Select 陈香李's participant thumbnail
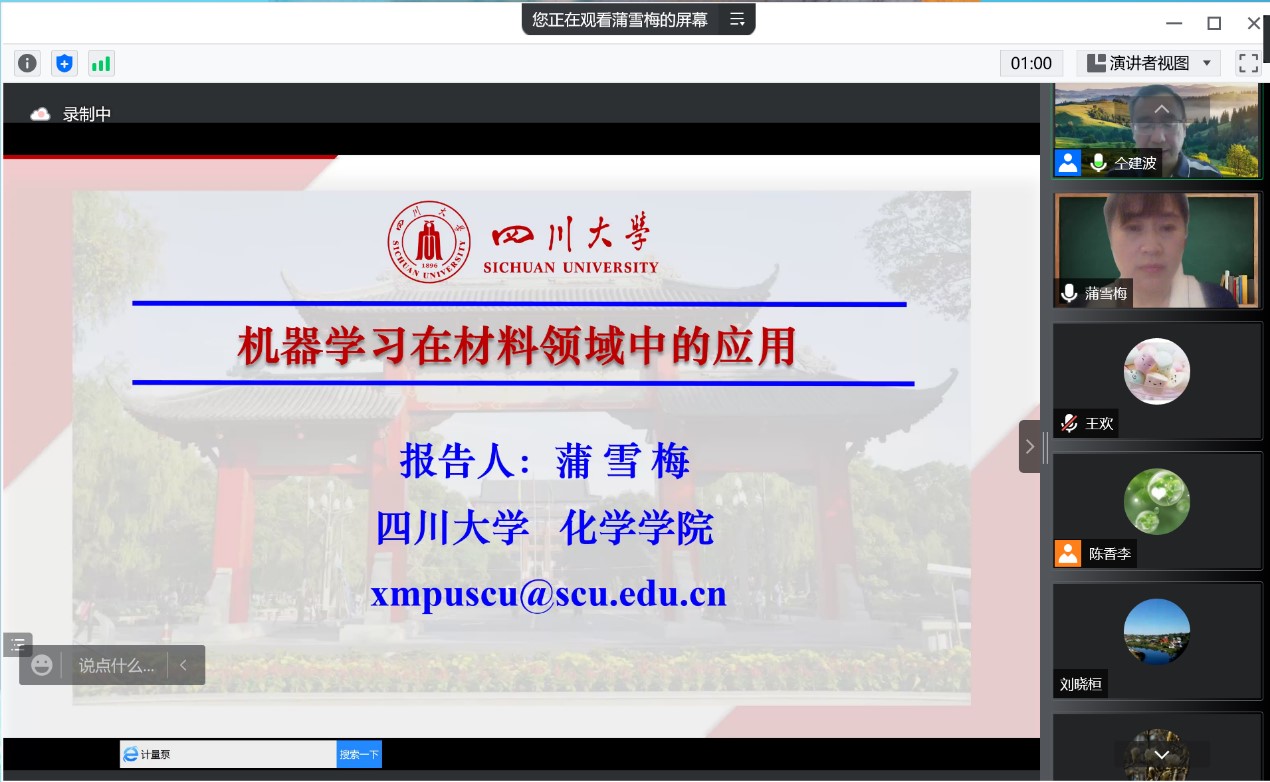 point(1157,511)
